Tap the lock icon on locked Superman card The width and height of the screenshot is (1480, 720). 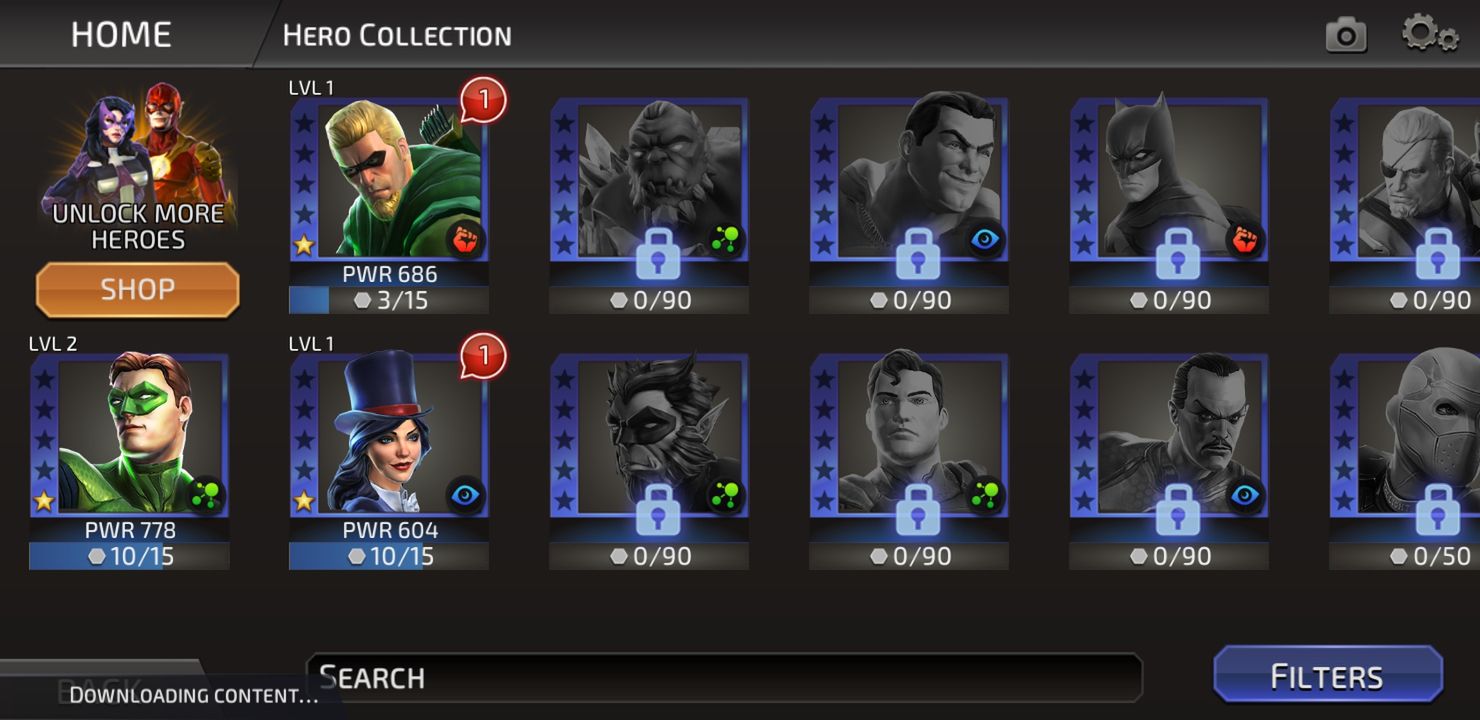coord(918,509)
